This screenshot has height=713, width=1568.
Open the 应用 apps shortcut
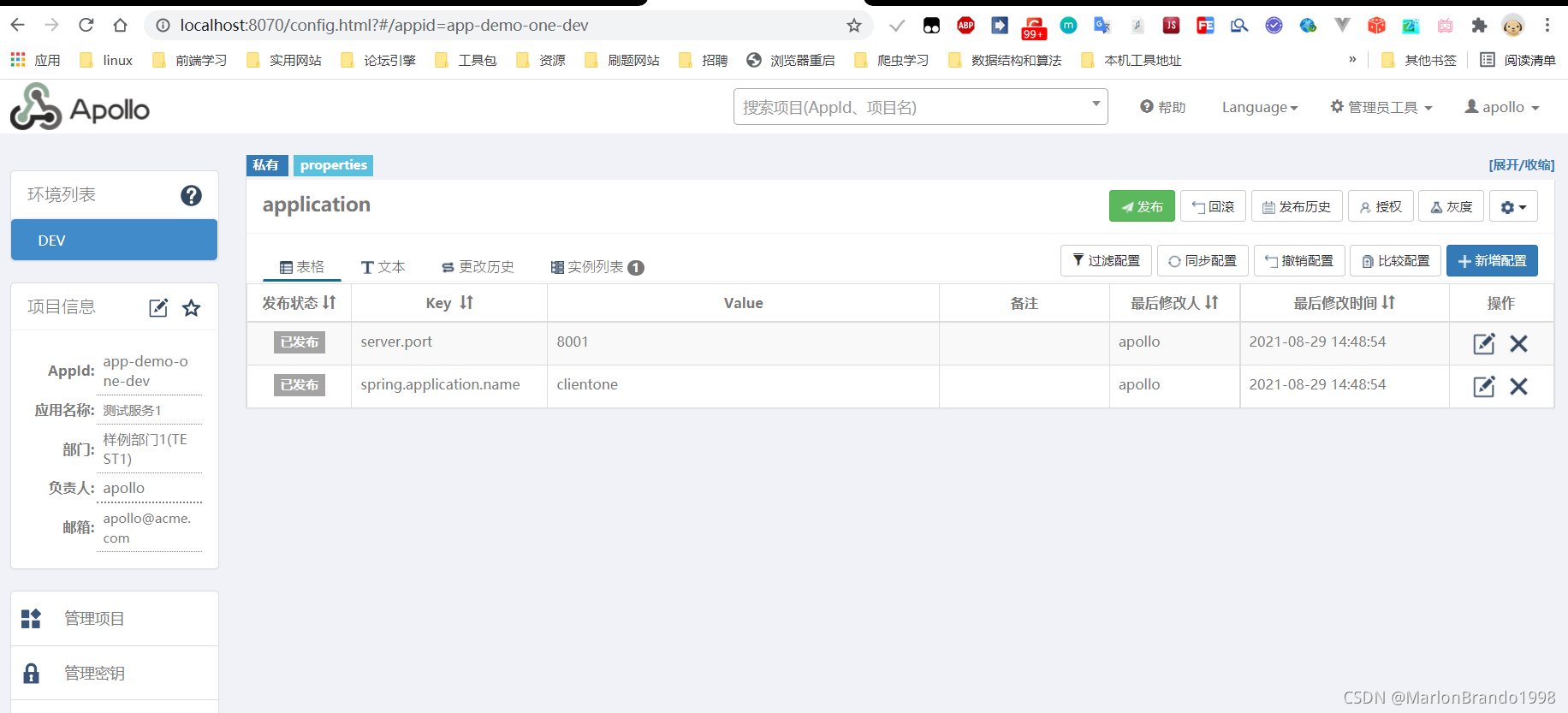pos(35,60)
